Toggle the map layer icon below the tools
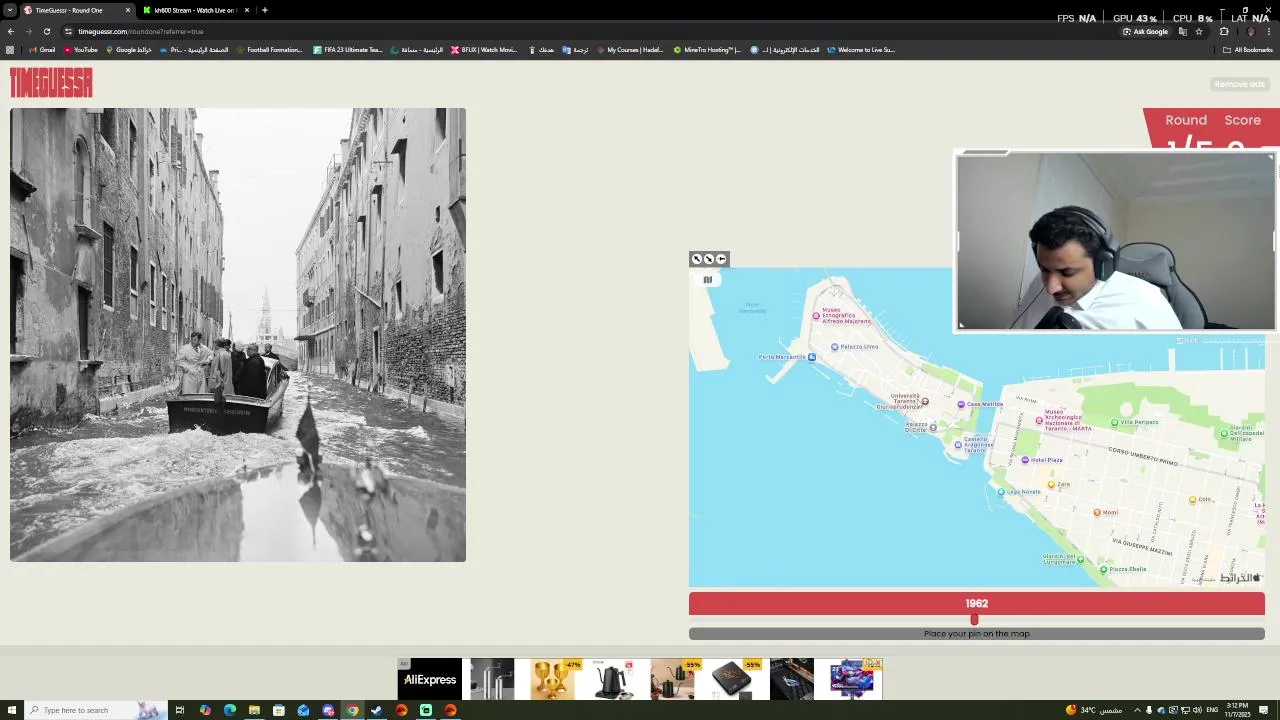 pos(707,280)
